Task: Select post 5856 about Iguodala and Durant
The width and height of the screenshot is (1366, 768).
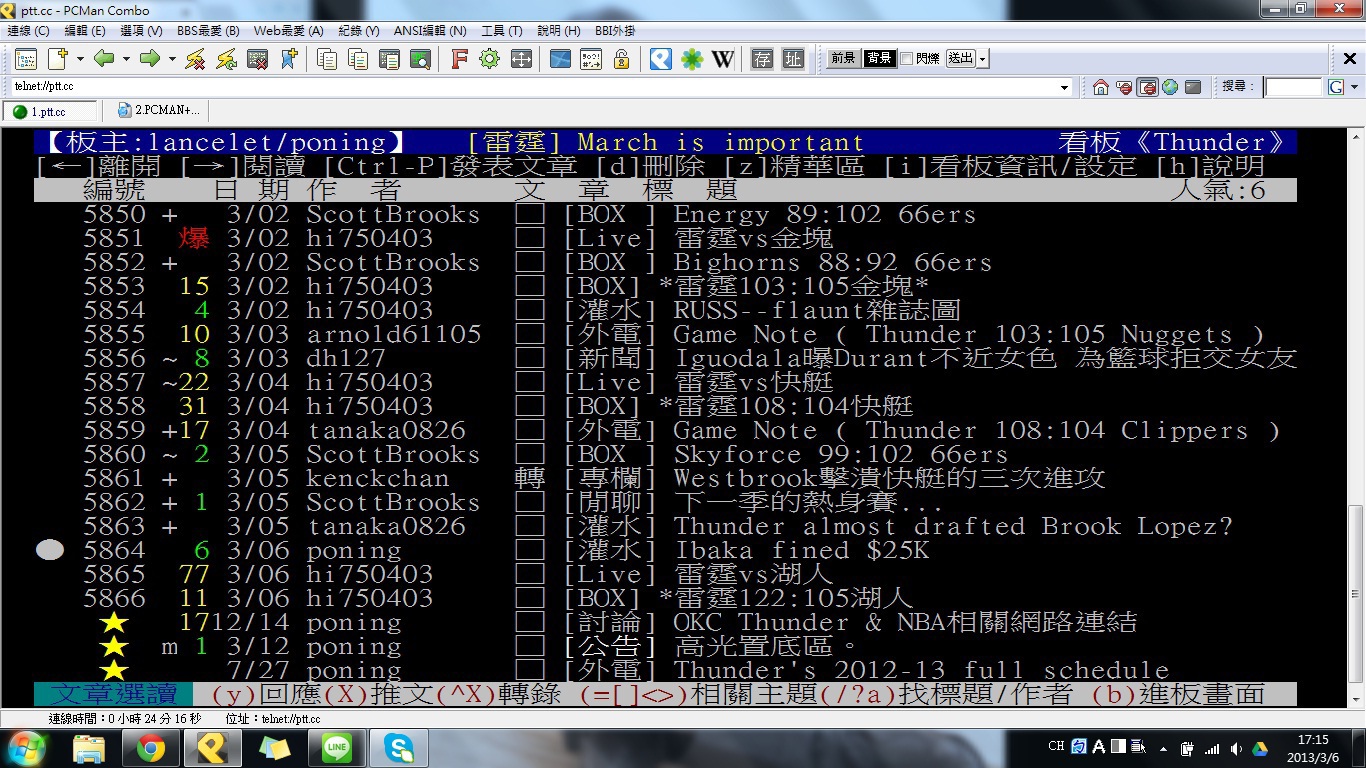Action: click(665, 359)
